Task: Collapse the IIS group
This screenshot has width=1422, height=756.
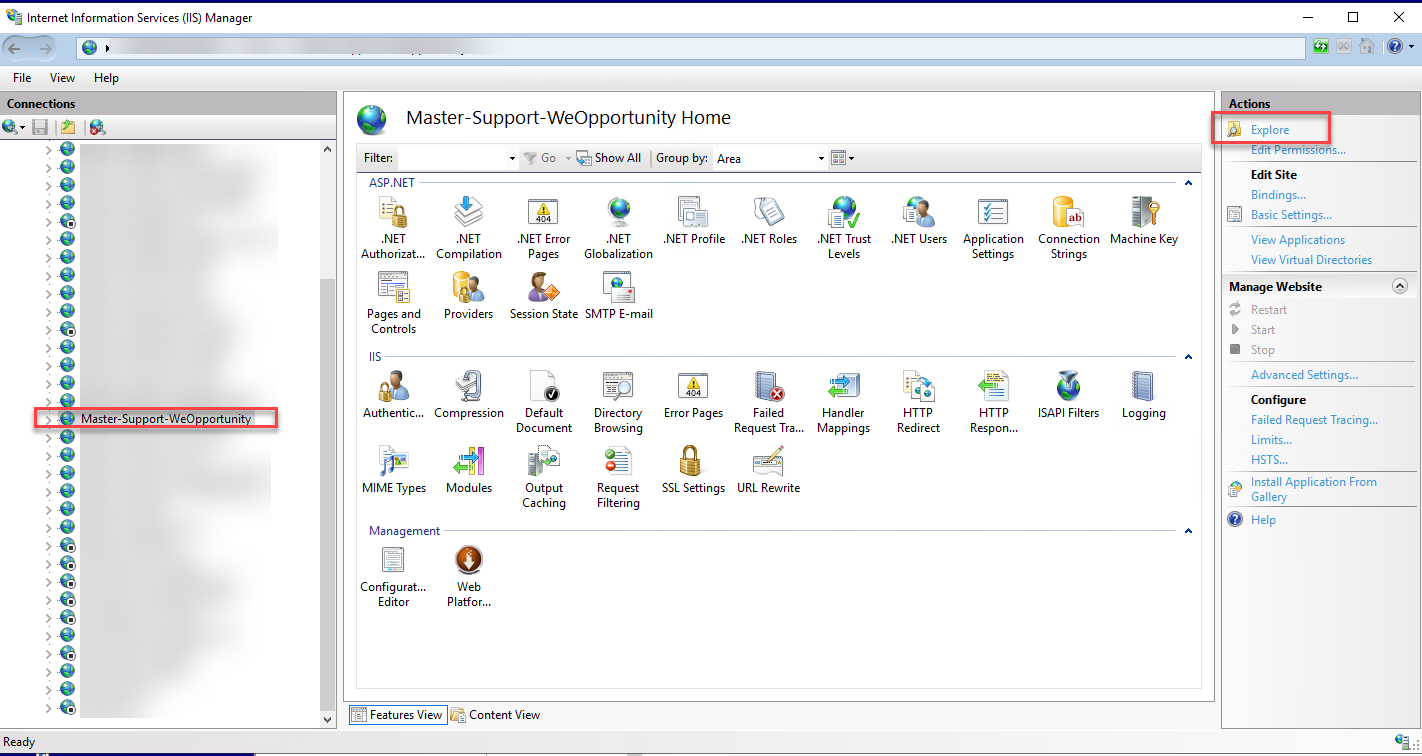Action: [1188, 356]
